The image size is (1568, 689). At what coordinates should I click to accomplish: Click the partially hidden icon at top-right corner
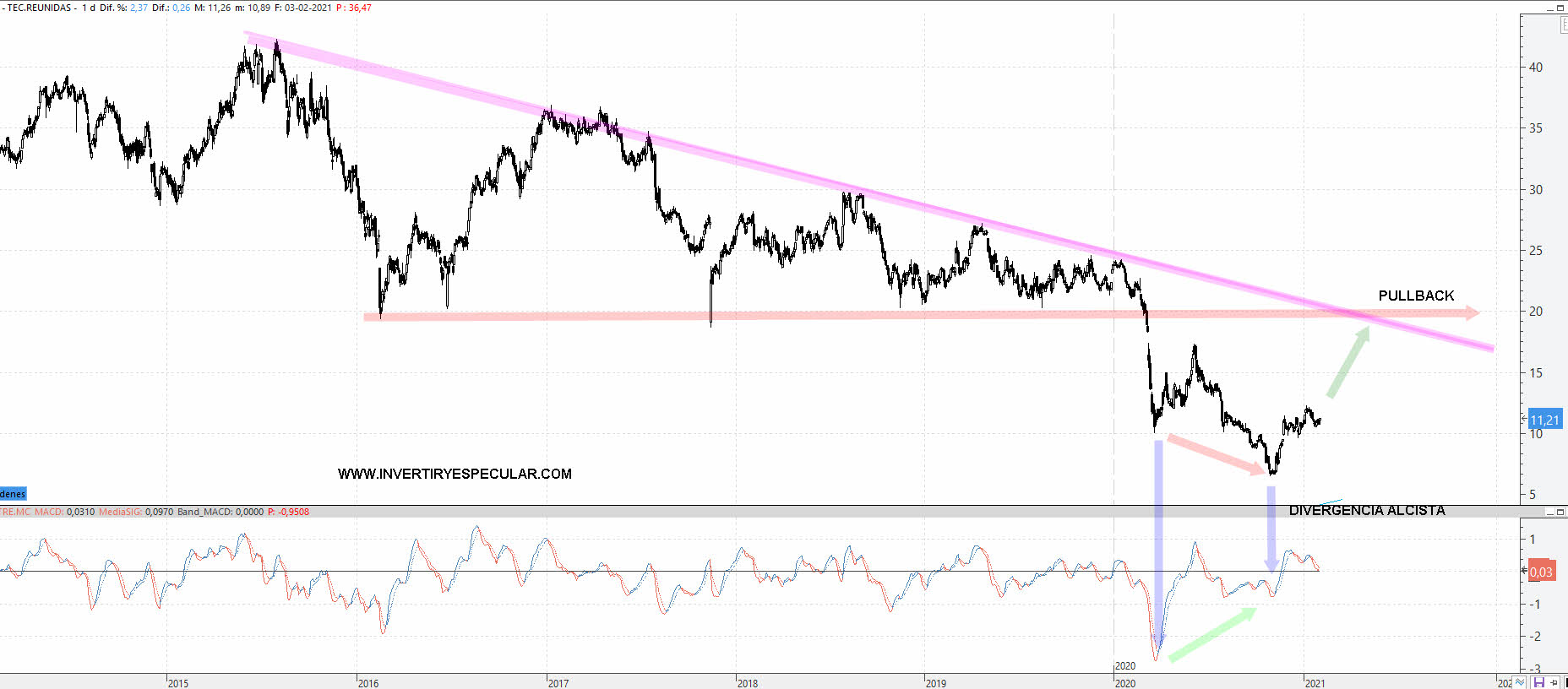point(1563,25)
